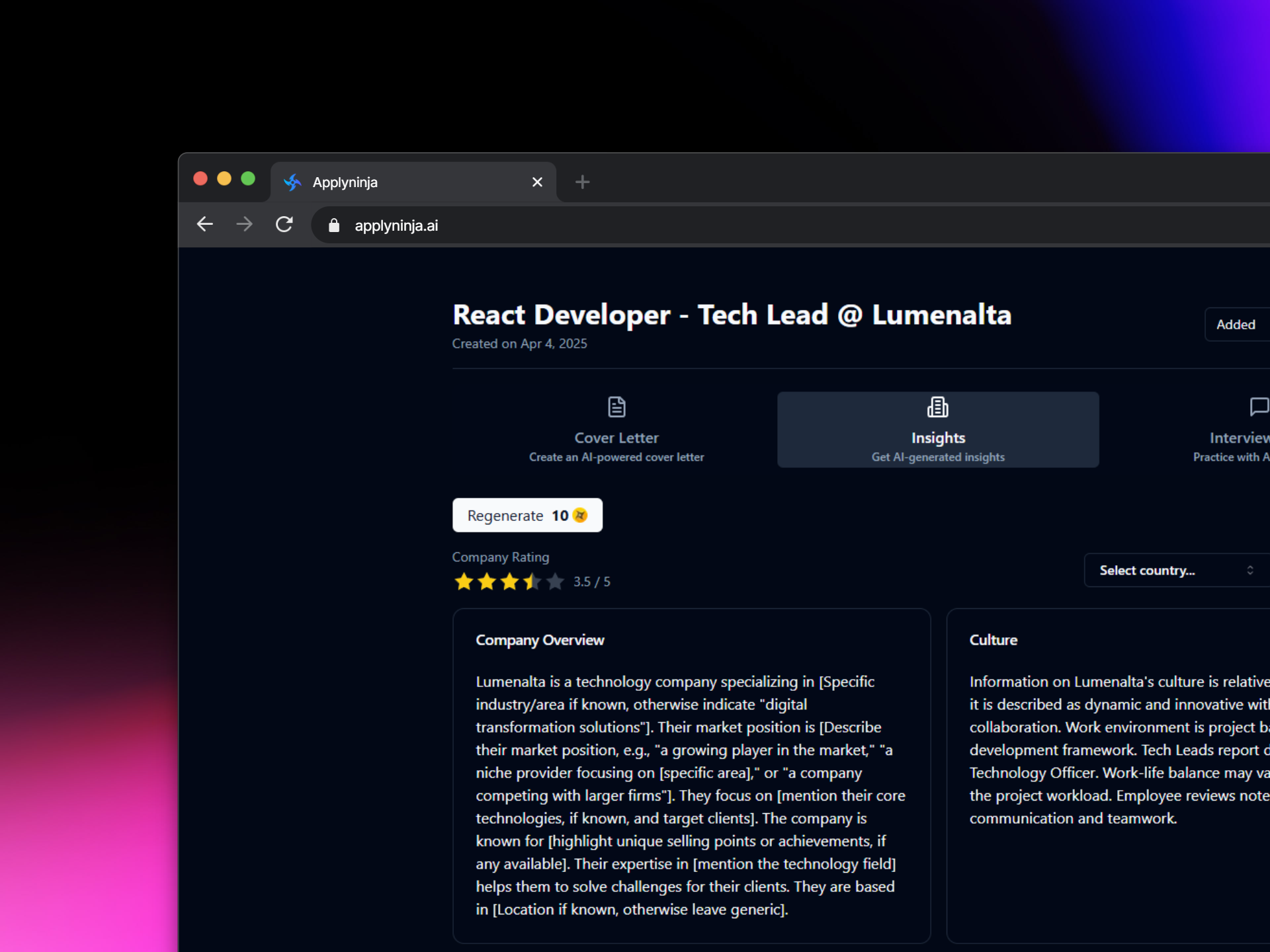
Task: Click the first yellow rating star
Action: pyautogui.click(x=464, y=582)
